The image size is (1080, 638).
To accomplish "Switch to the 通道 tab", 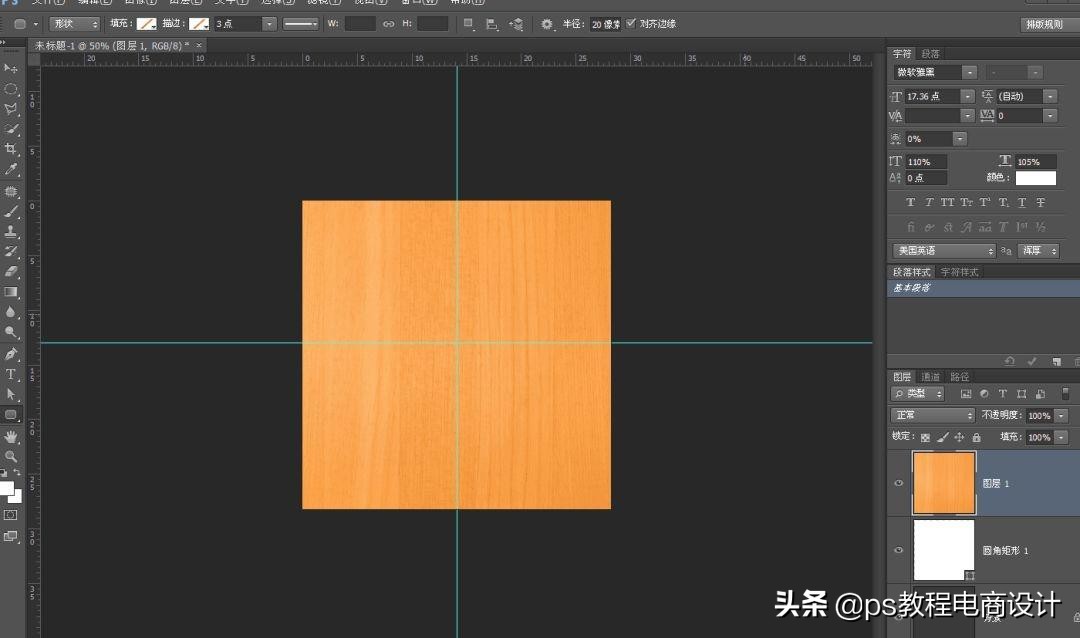I will pyautogui.click(x=930, y=377).
